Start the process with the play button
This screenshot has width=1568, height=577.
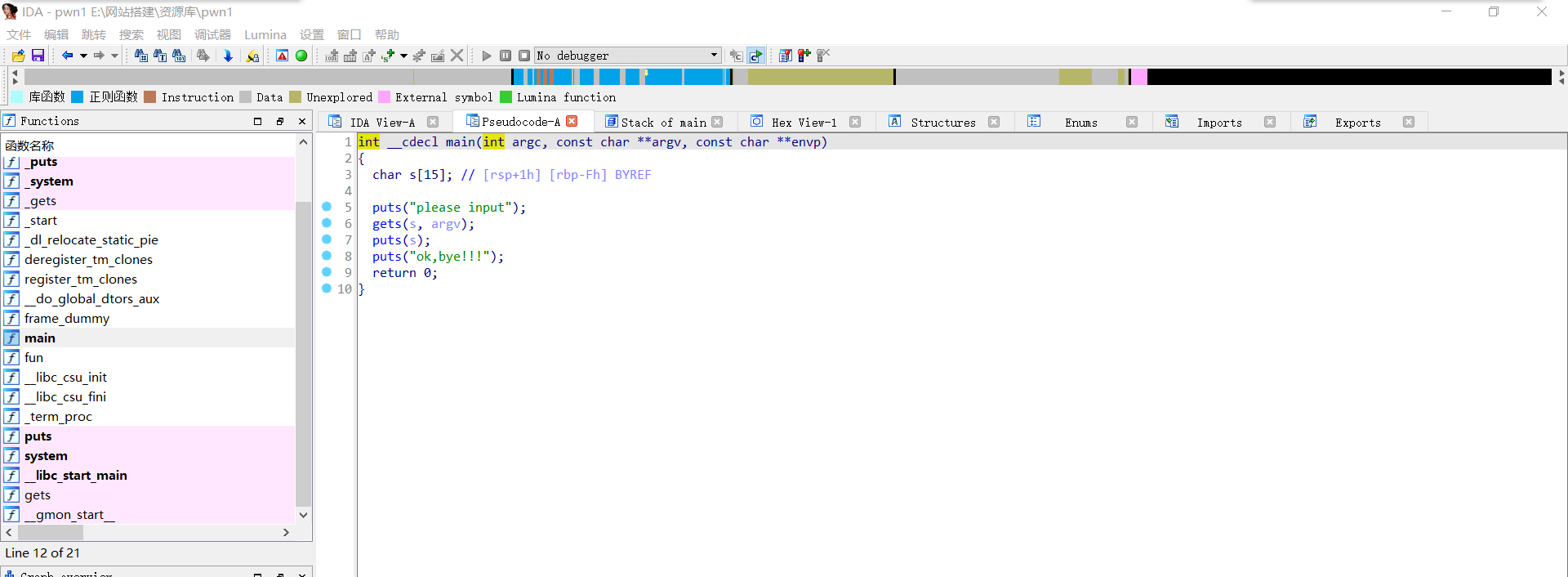click(487, 56)
